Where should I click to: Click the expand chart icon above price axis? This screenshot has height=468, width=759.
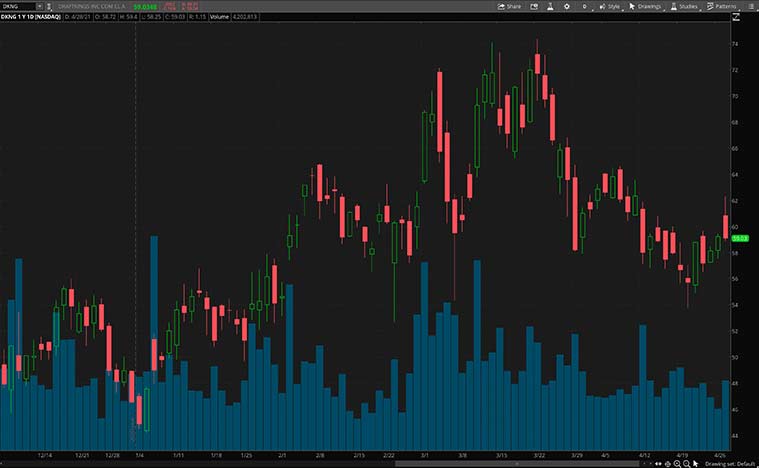point(736,17)
